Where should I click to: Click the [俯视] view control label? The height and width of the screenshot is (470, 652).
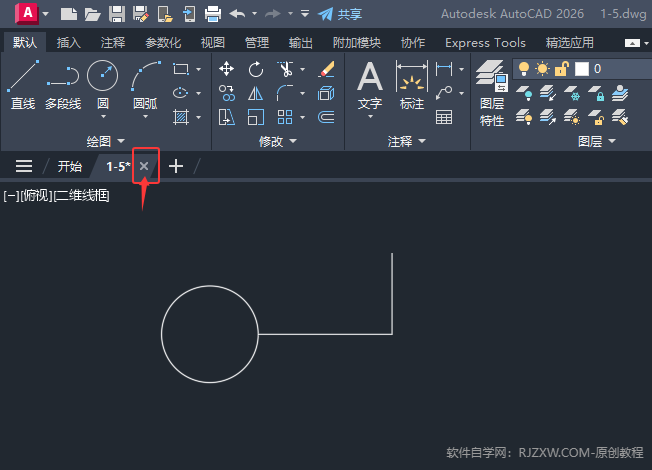click(37, 195)
